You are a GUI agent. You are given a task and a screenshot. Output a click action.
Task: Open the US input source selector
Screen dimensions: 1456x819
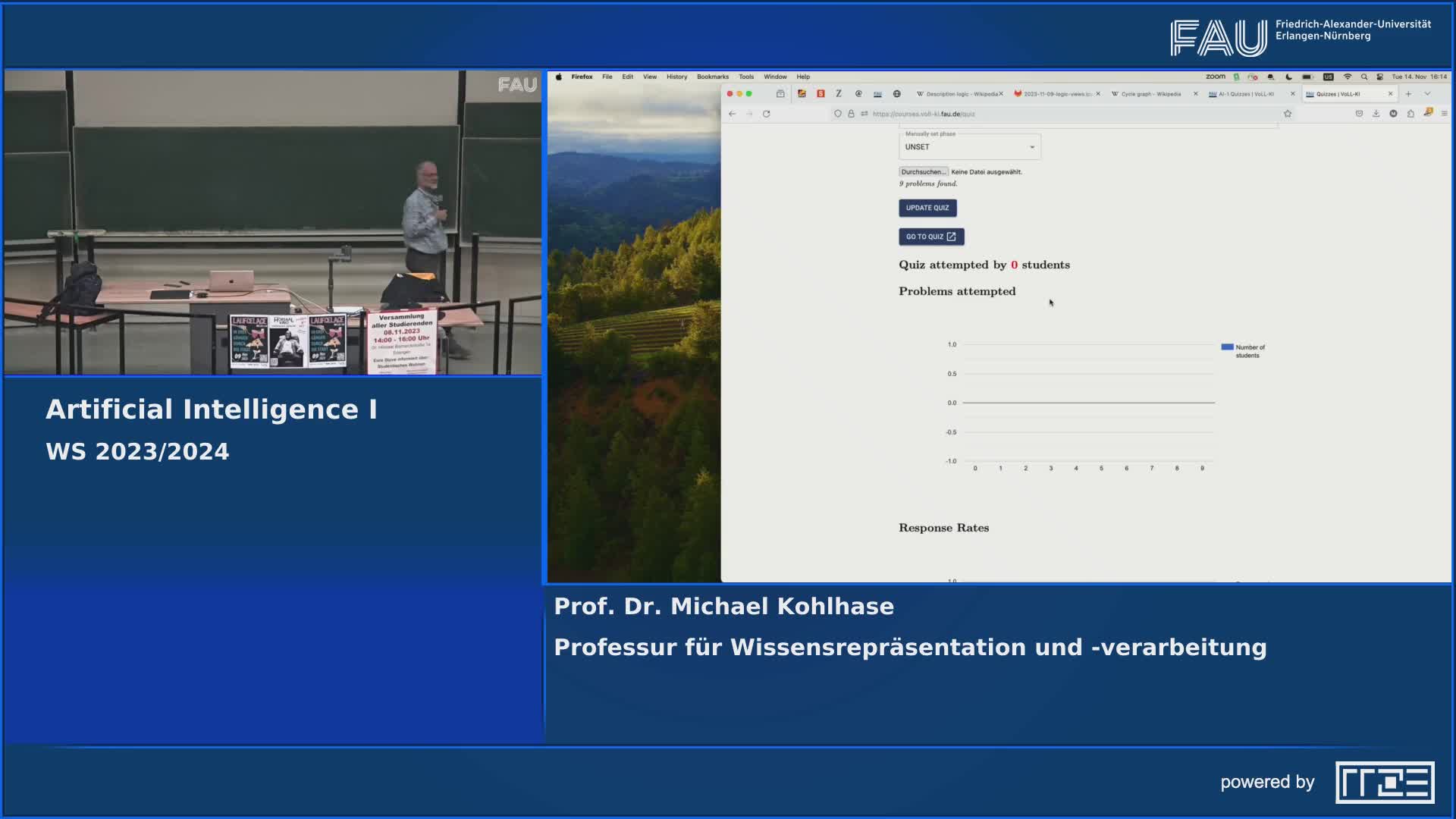pos(1329,77)
